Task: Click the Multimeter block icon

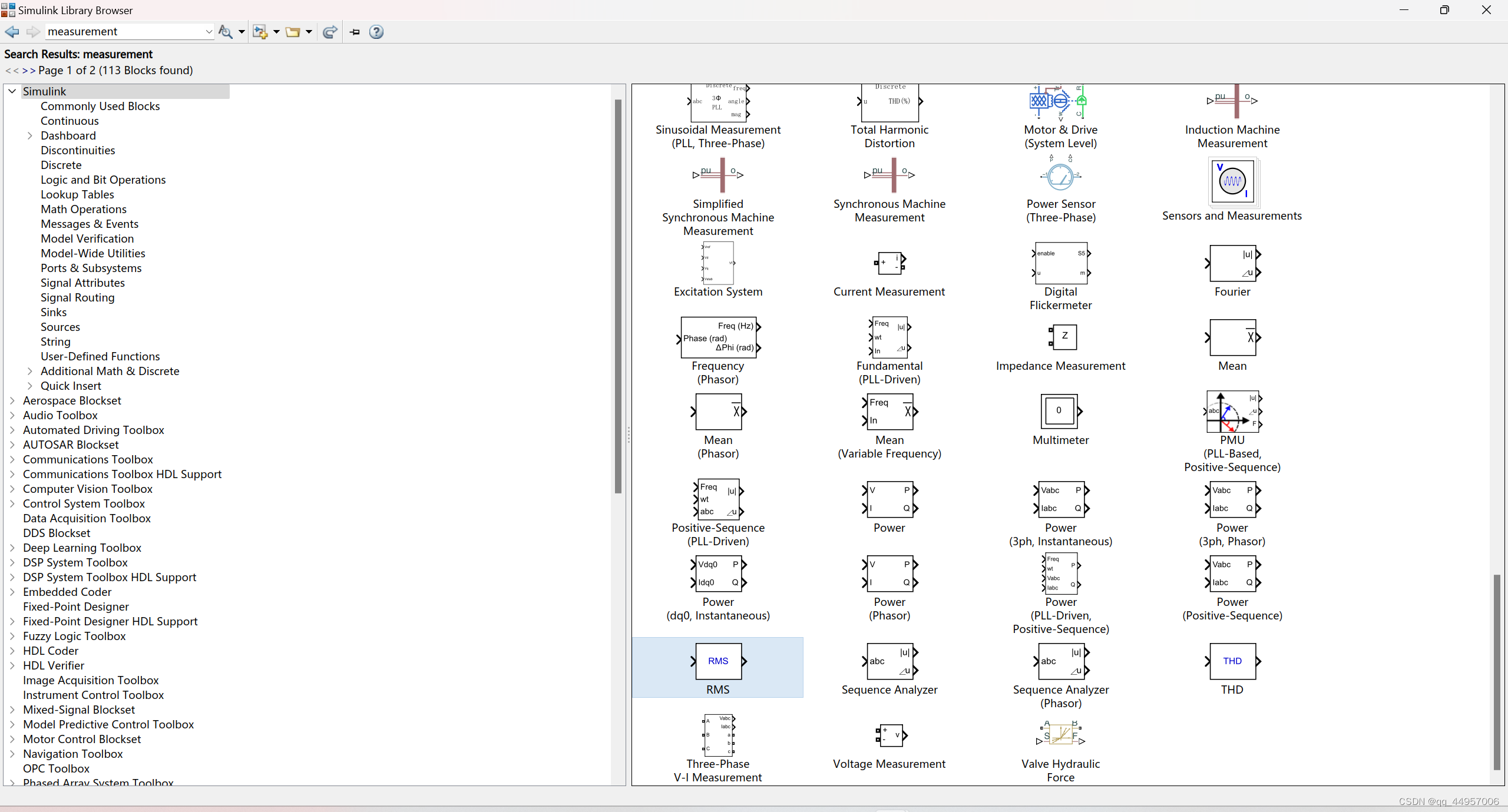Action: 1060,410
